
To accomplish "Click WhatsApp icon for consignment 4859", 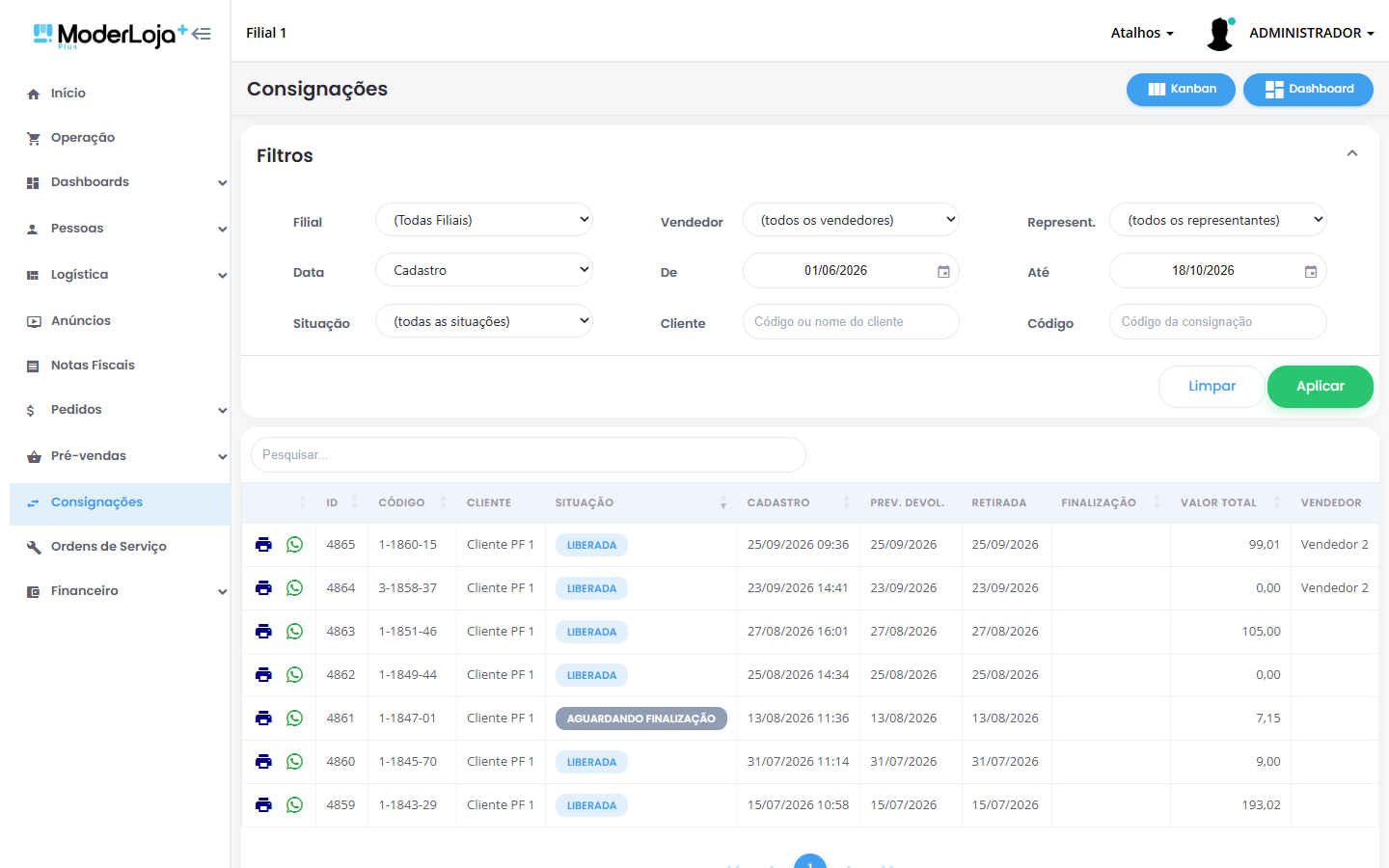I will click(x=295, y=805).
